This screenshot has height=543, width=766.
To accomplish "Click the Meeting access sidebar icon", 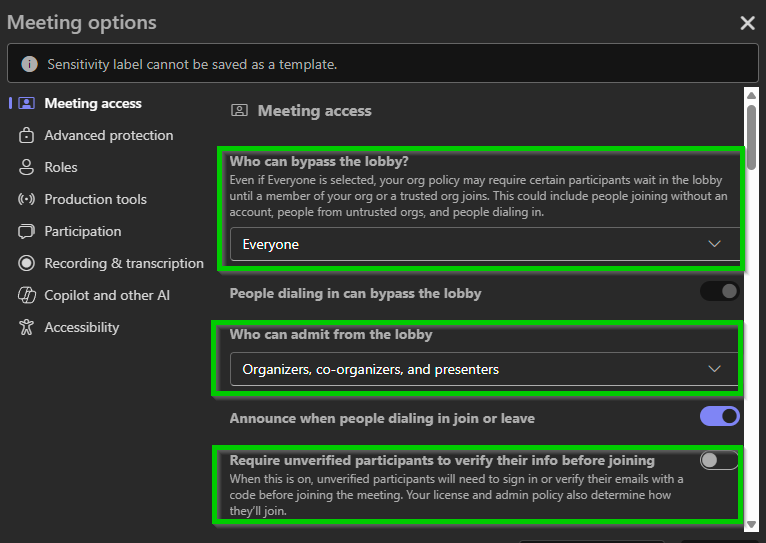I will tap(26, 103).
